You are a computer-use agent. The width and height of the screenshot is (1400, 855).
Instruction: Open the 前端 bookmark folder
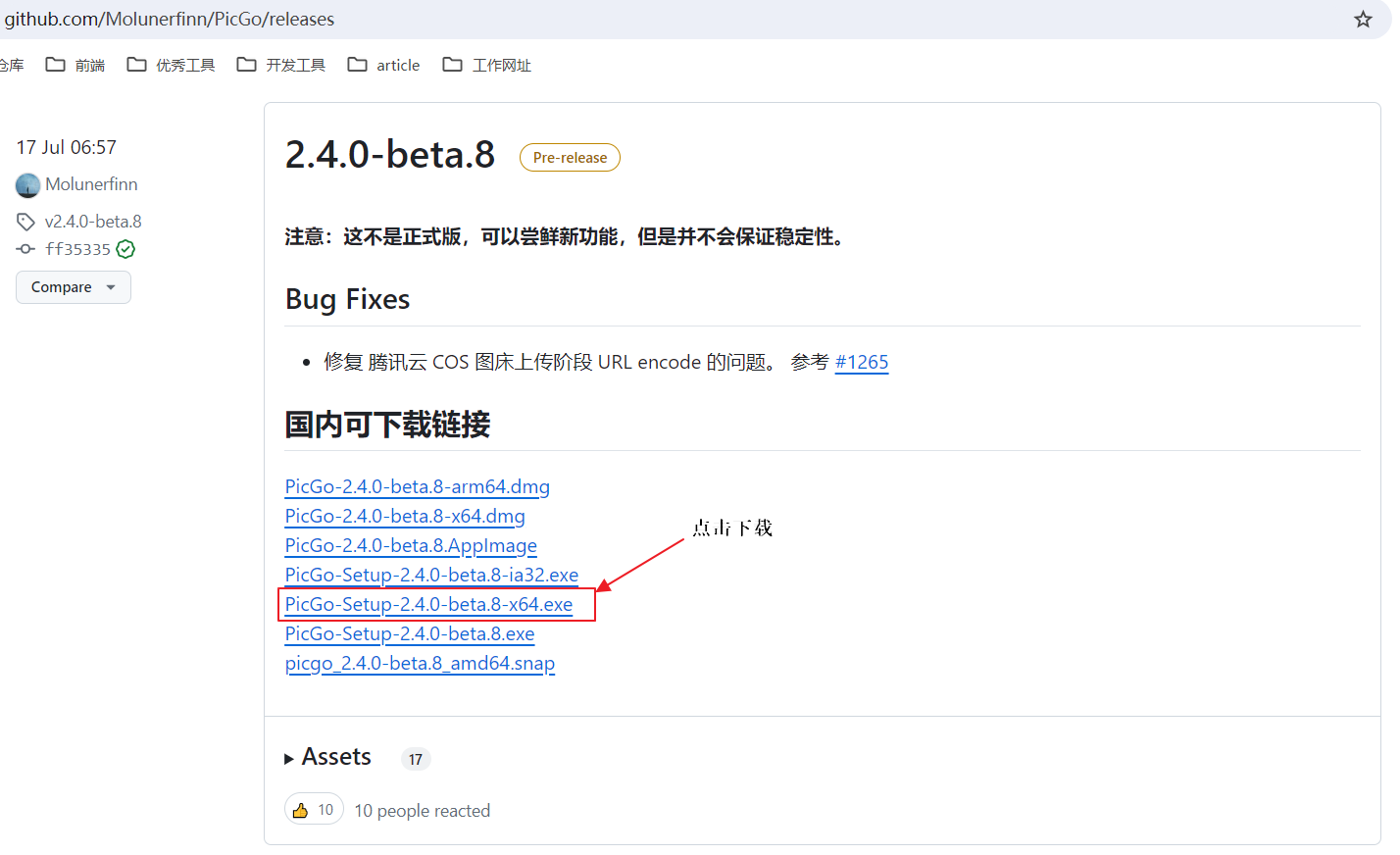click(75, 65)
